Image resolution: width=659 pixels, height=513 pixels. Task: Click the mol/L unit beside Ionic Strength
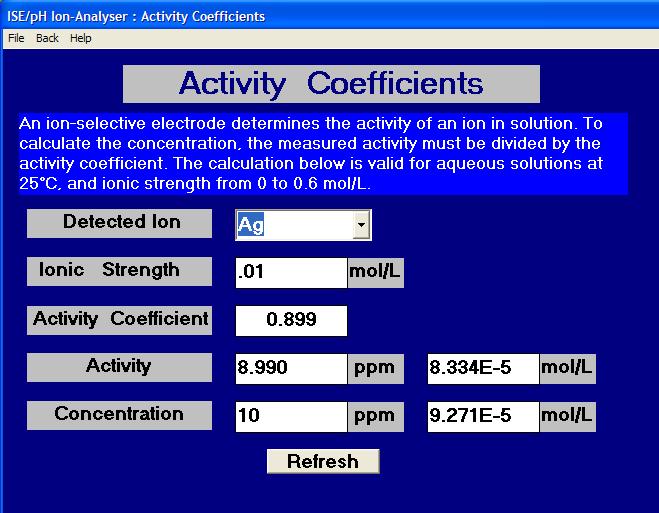375,273
